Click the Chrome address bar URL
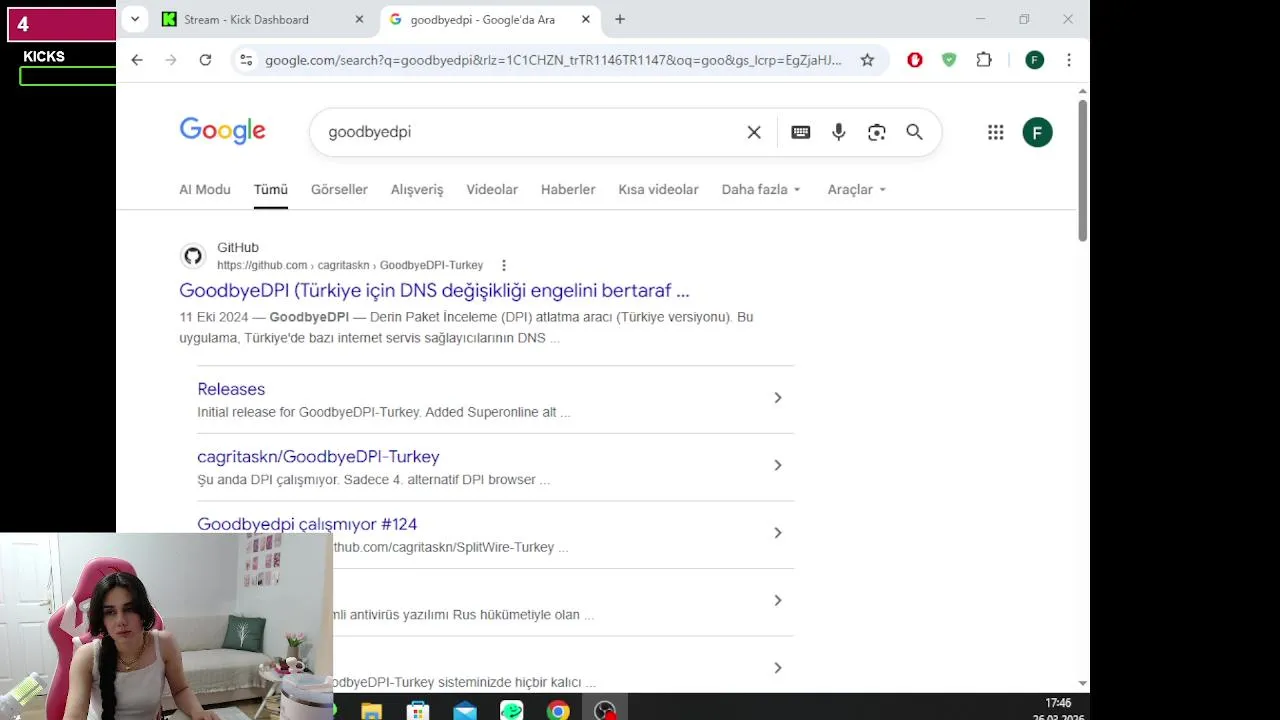The image size is (1280, 720). (x=553, y=60)
